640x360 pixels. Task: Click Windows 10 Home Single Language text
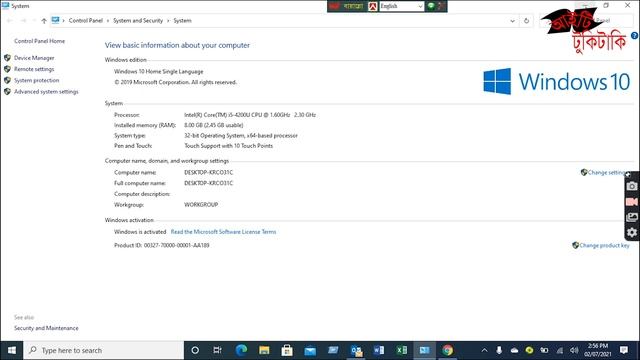click(x=159, y=71)
